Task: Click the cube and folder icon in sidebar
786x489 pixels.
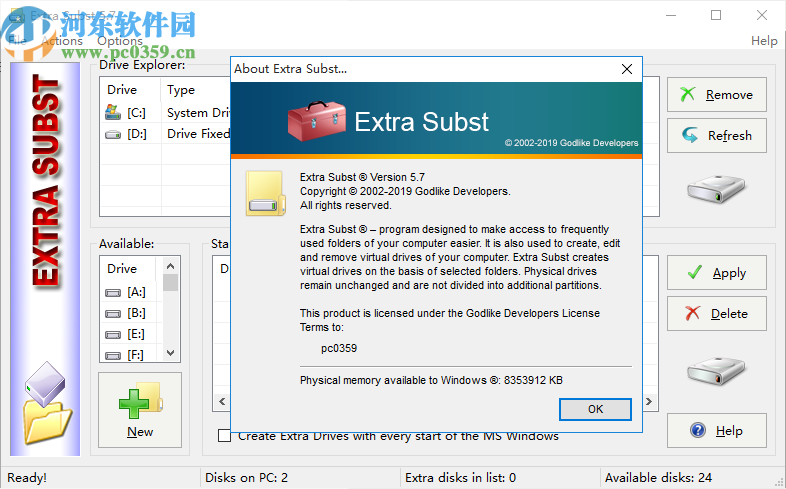Action: point(46,402)
